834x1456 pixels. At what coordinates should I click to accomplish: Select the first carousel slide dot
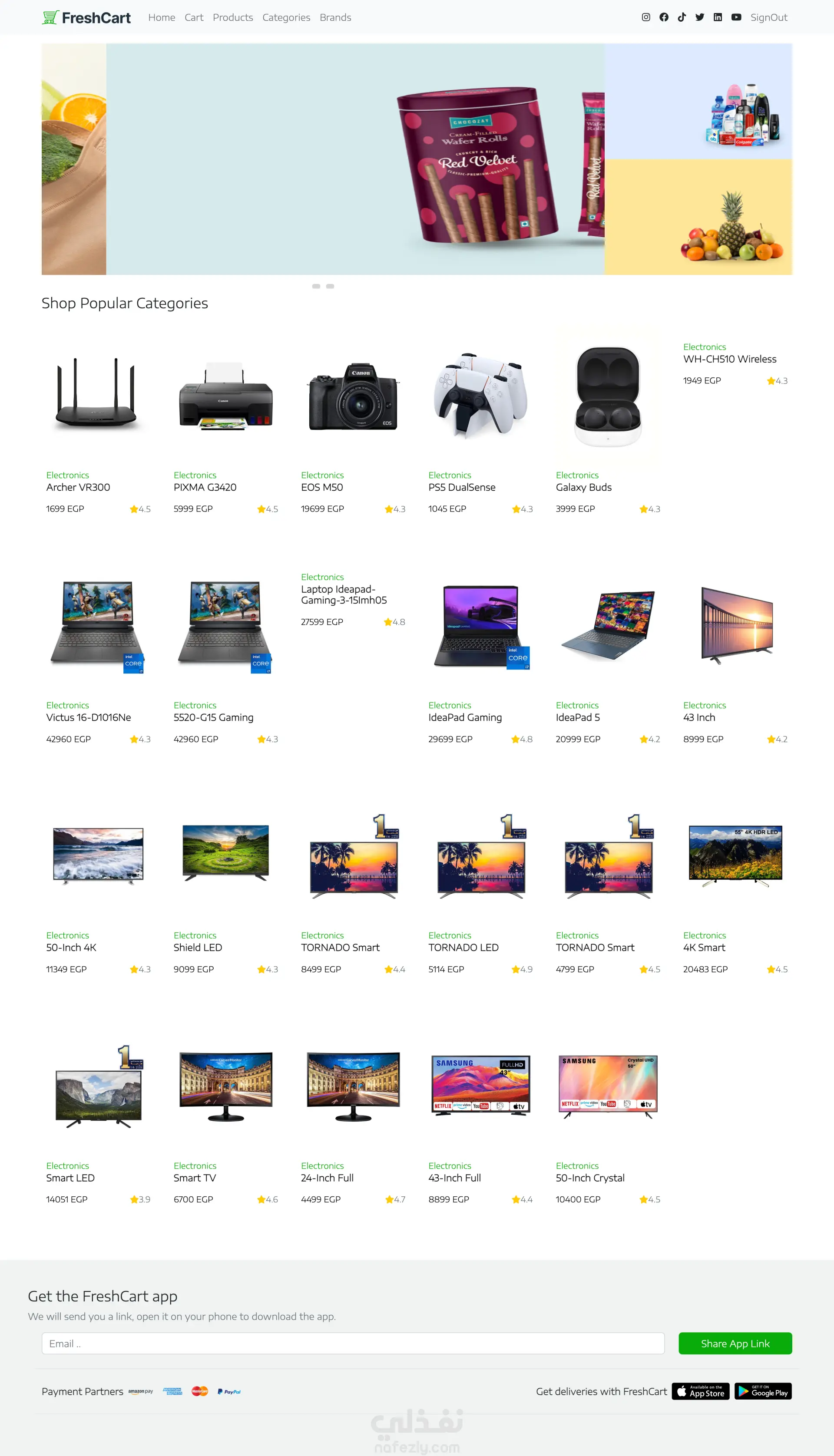click(x=316, y=286)
